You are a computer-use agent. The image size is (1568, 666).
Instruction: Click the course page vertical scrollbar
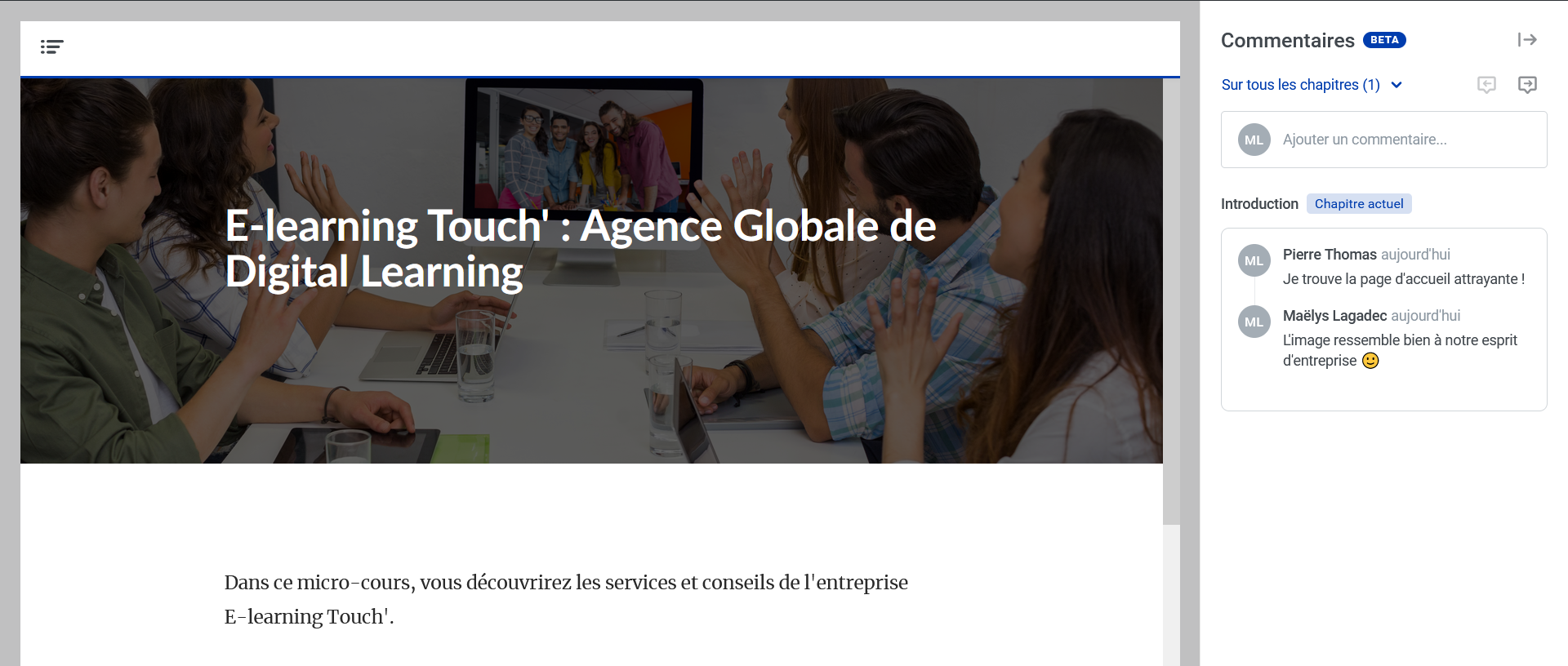(1171, 302)
